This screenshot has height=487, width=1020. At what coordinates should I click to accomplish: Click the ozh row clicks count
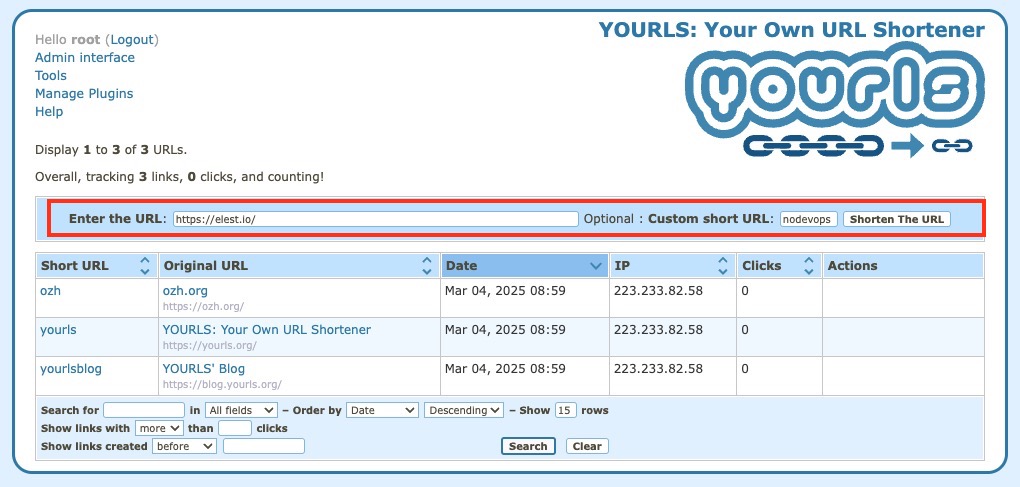click(x=745, y=291)
